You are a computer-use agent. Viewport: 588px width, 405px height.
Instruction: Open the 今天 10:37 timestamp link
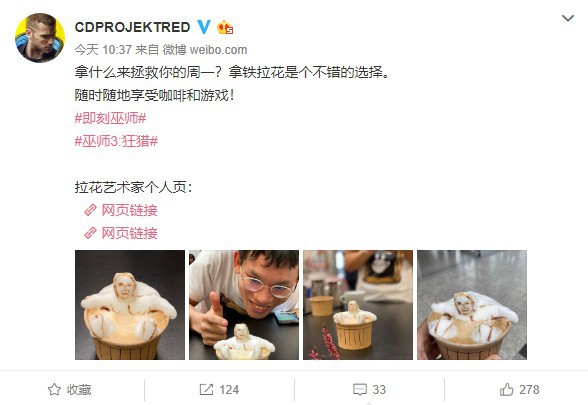[103, 50]
